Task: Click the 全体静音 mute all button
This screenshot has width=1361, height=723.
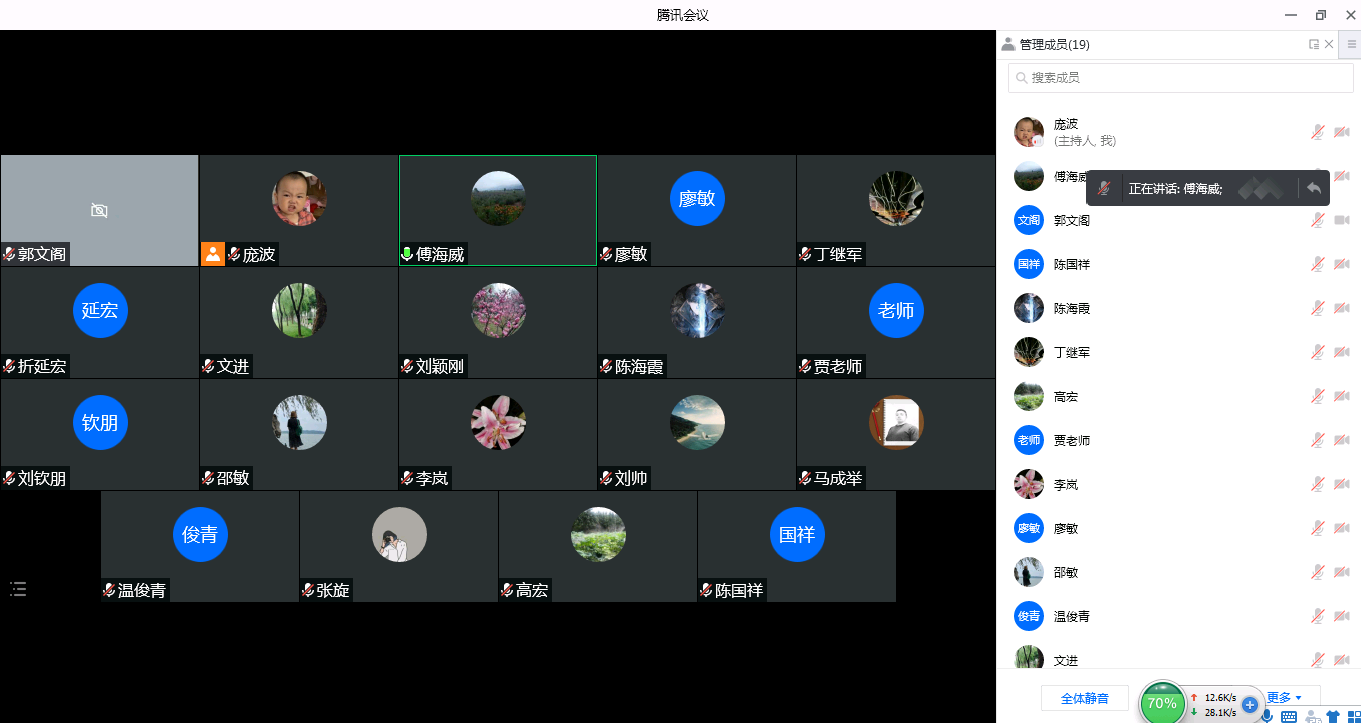Action: click(1085, 698)
